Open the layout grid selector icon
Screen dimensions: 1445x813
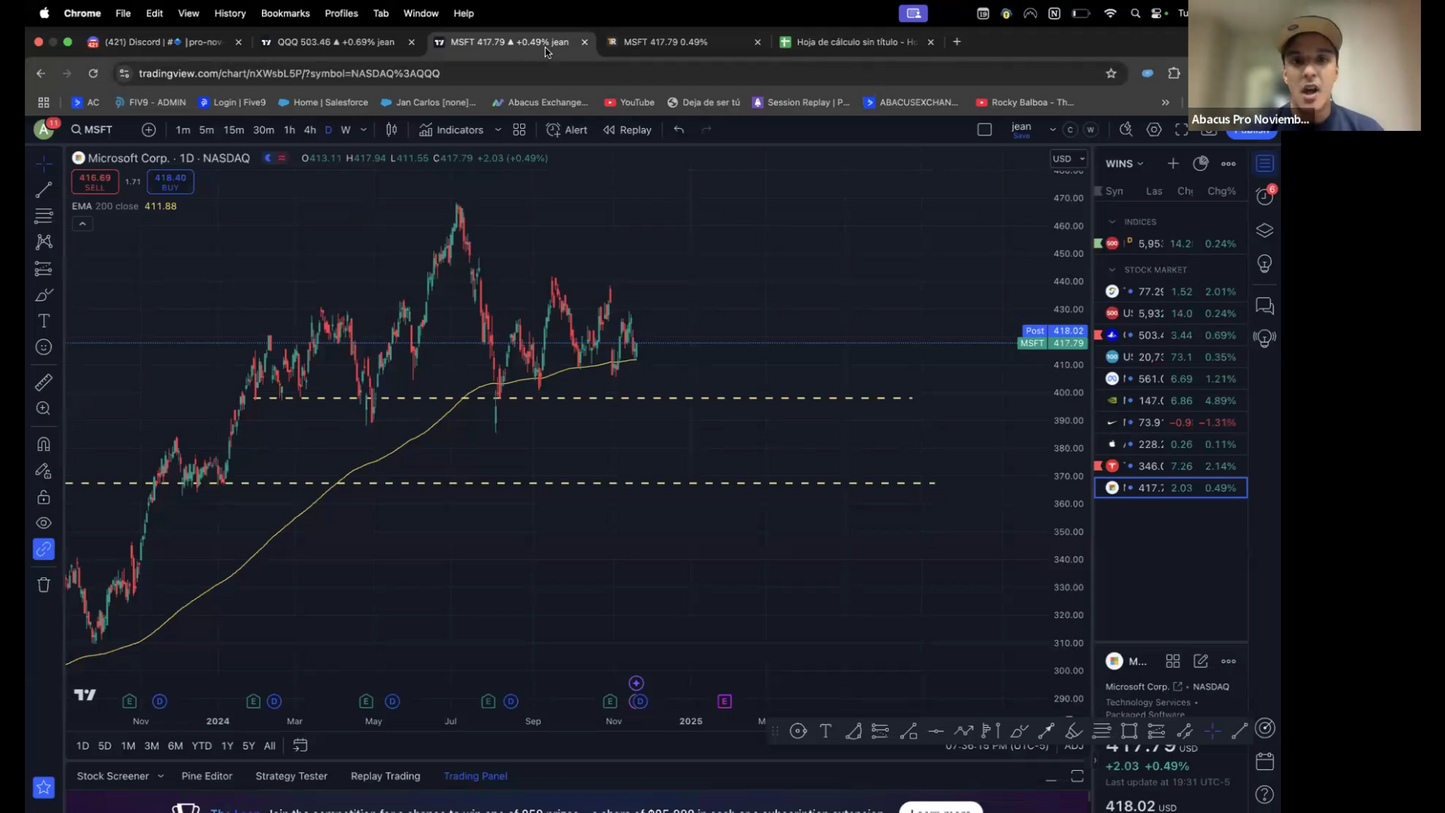[519, 130]
